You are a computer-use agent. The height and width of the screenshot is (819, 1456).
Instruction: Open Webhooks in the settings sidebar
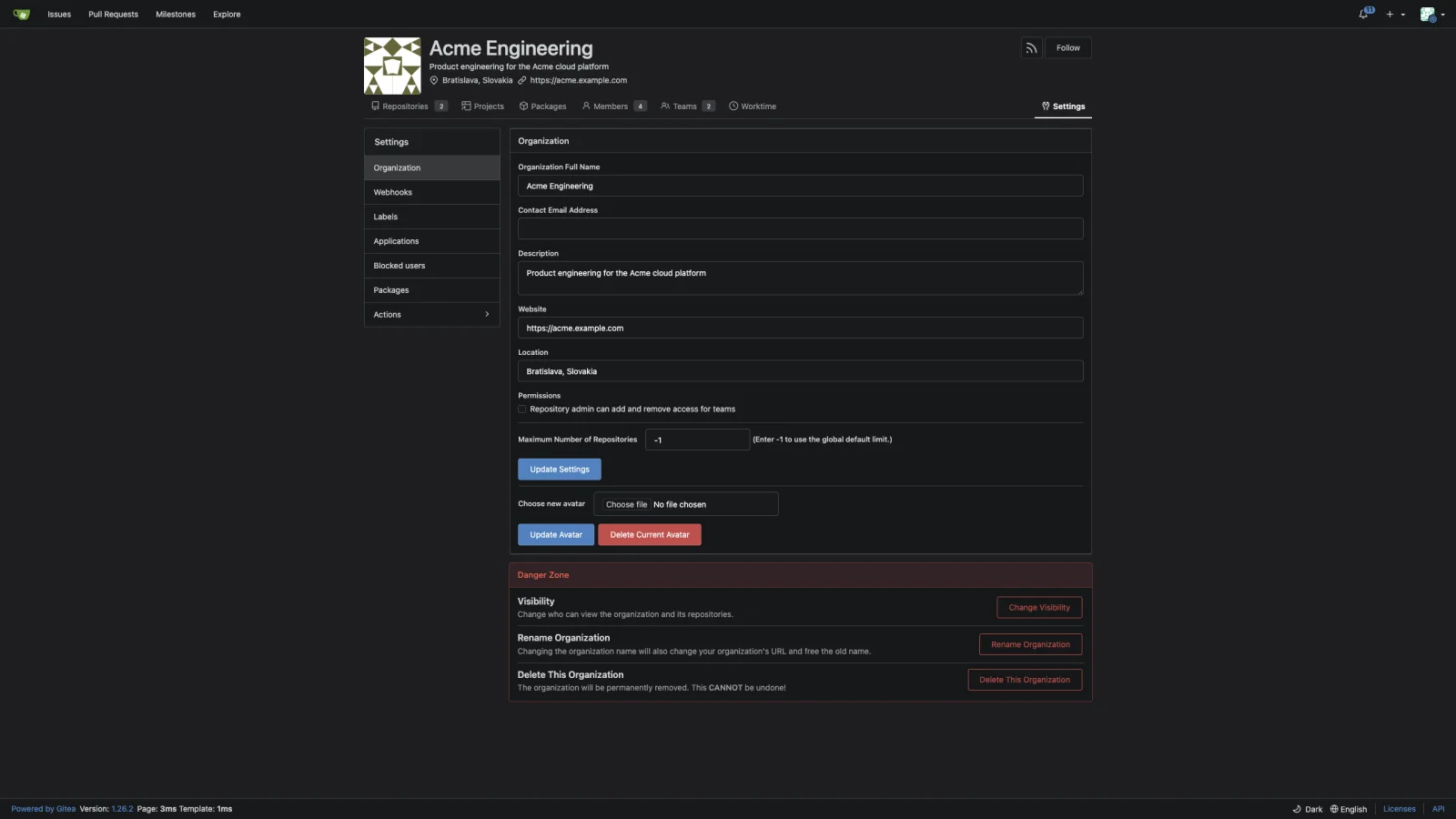(x=432, y=193)
